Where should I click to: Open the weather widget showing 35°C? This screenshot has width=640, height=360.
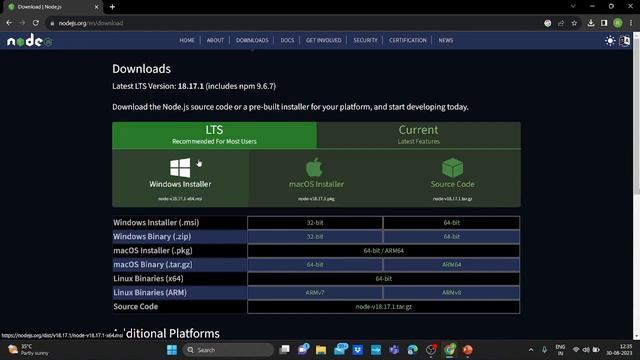tap(28, 350)
